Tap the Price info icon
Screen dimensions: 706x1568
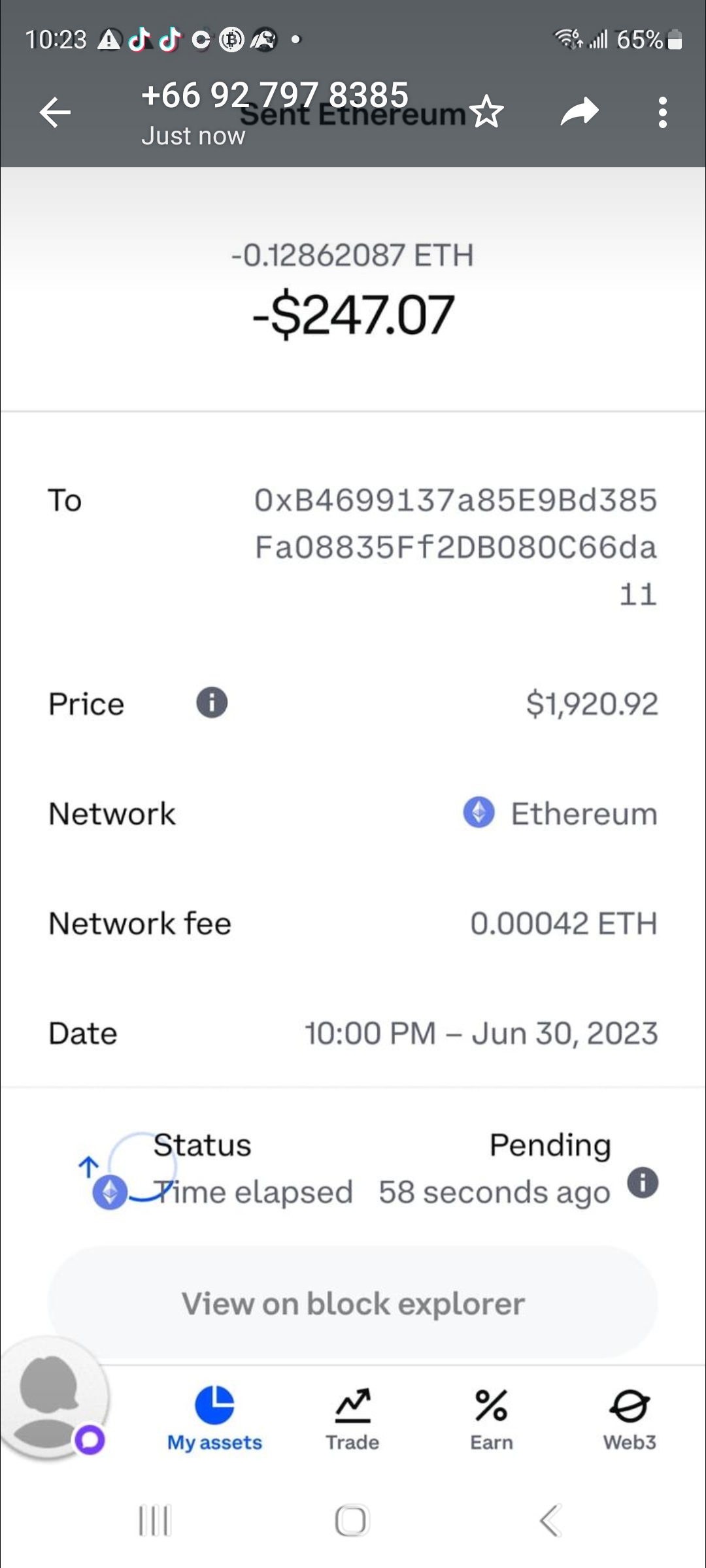click(x=212, y=703)
